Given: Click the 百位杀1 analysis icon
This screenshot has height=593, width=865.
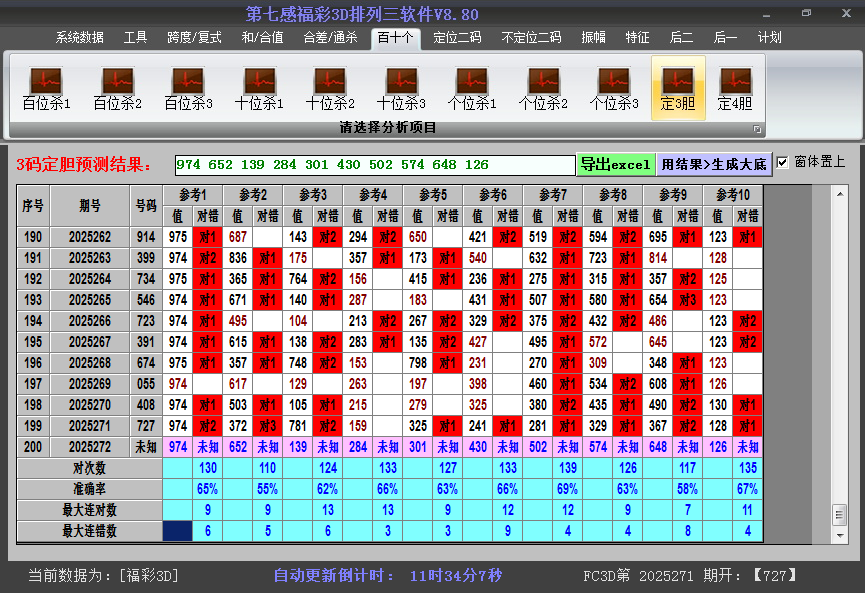Looking at the screenshot, I should coord(46,88).
